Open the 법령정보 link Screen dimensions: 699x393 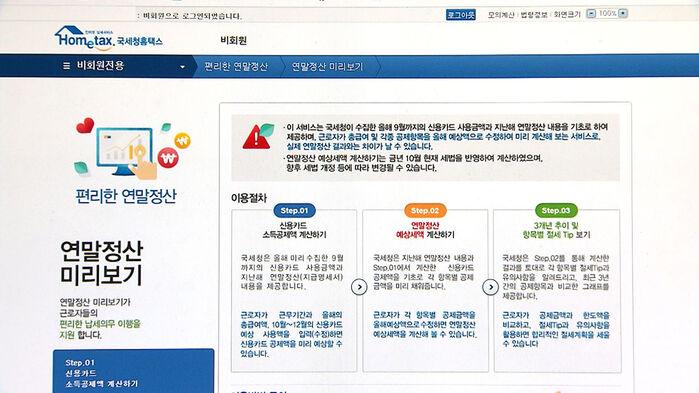coord(534,15)
